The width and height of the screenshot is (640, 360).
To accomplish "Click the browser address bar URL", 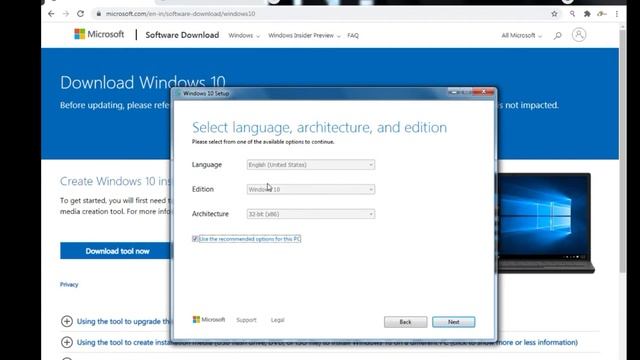I will [x=180, y=14].
